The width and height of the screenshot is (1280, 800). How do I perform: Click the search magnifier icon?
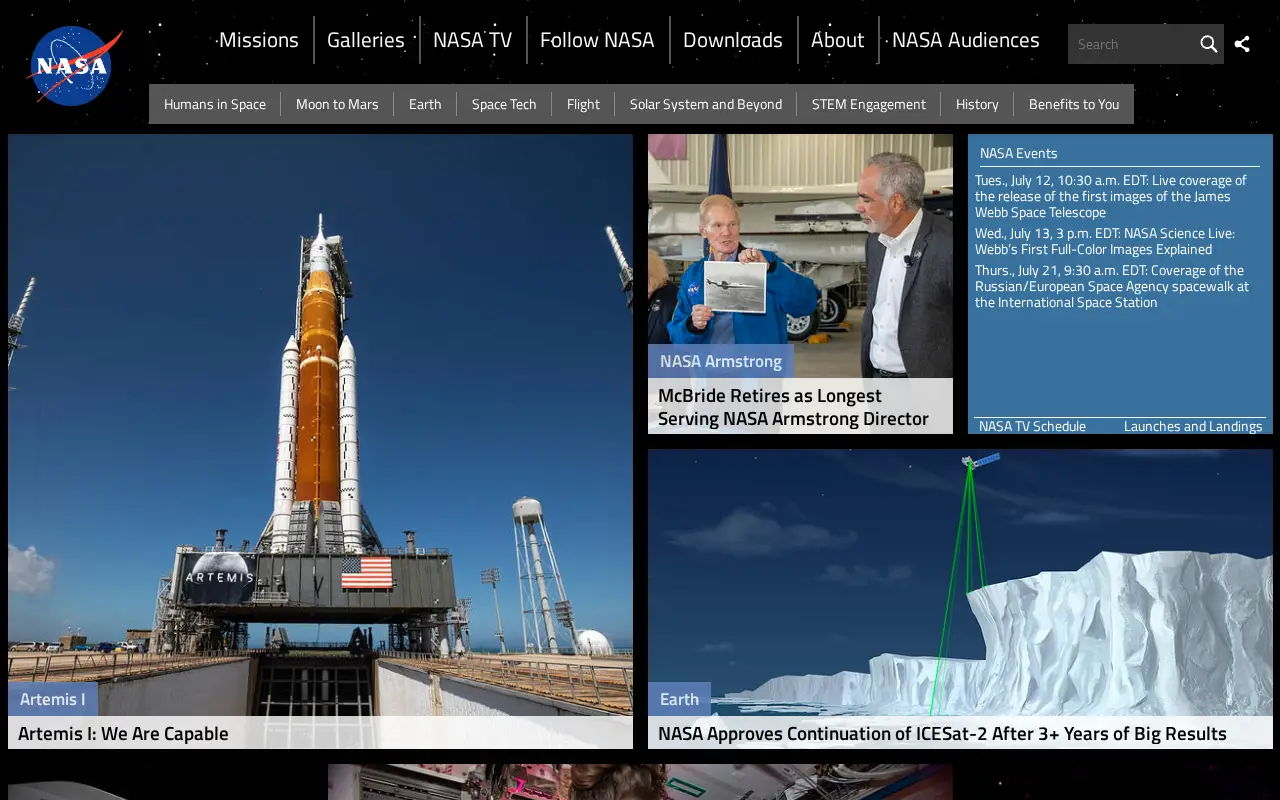pos(1208,44)
